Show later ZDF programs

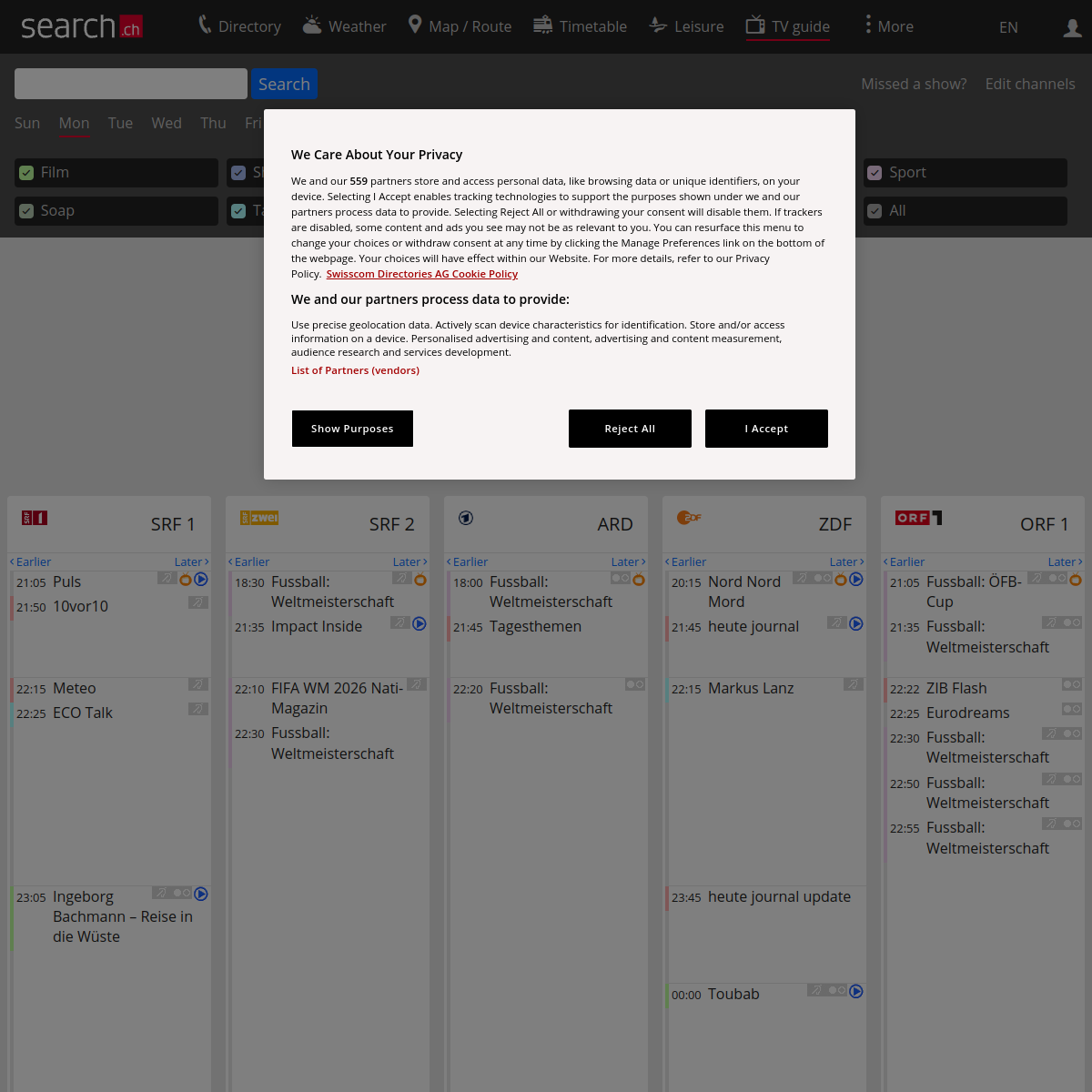click(847, 561)
